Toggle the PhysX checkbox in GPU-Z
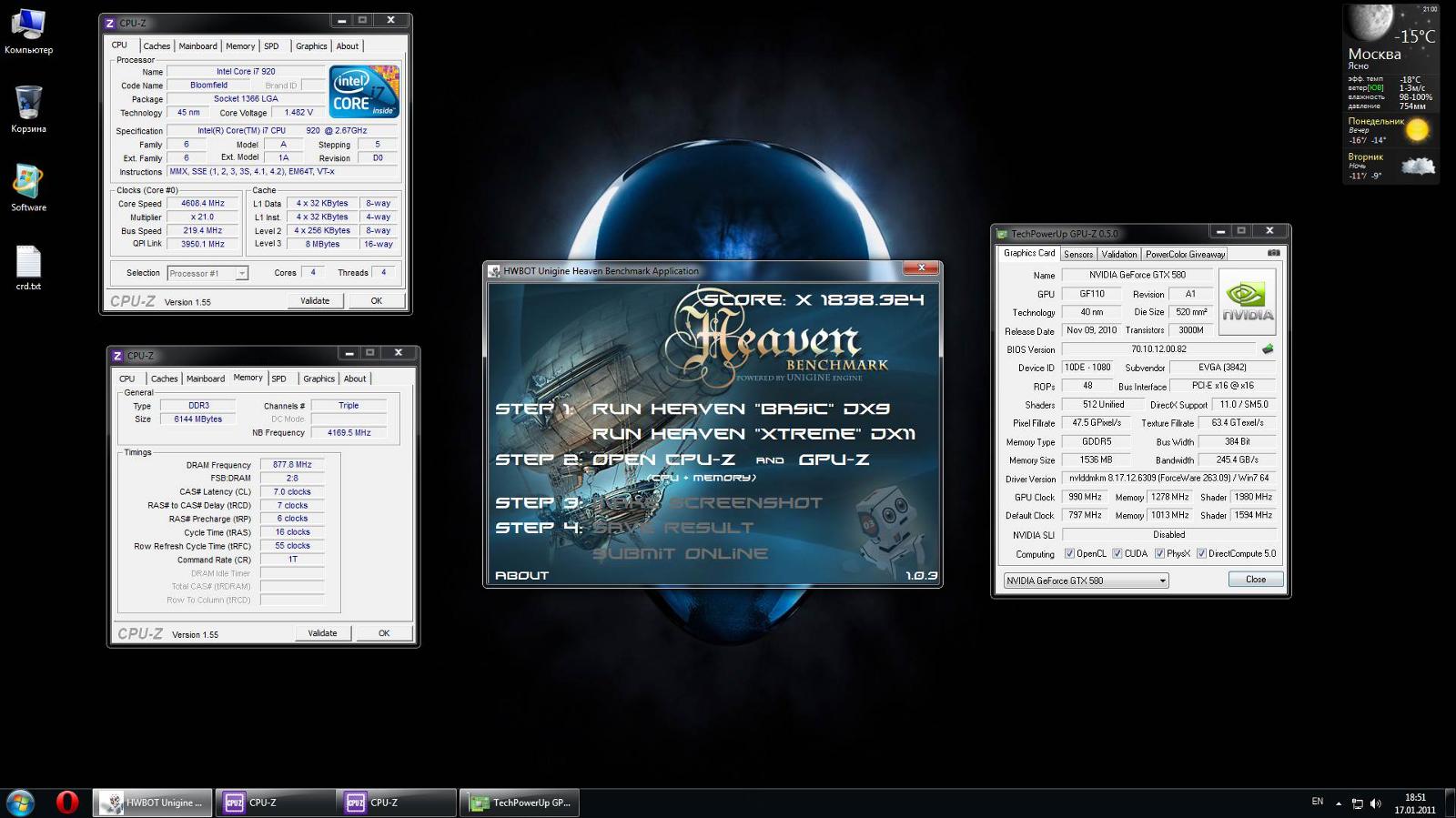 pyautogui.click(x=1159, y=553)
